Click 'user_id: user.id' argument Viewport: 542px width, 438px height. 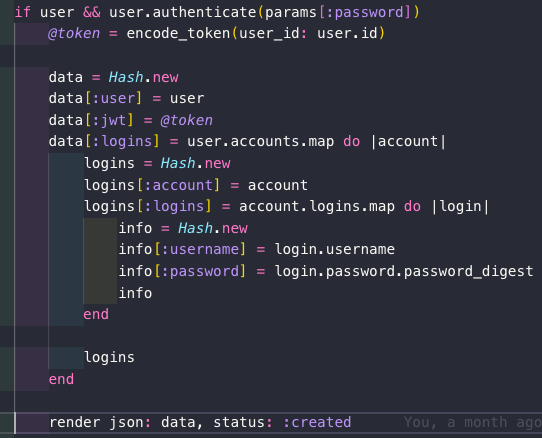[308, 34]
